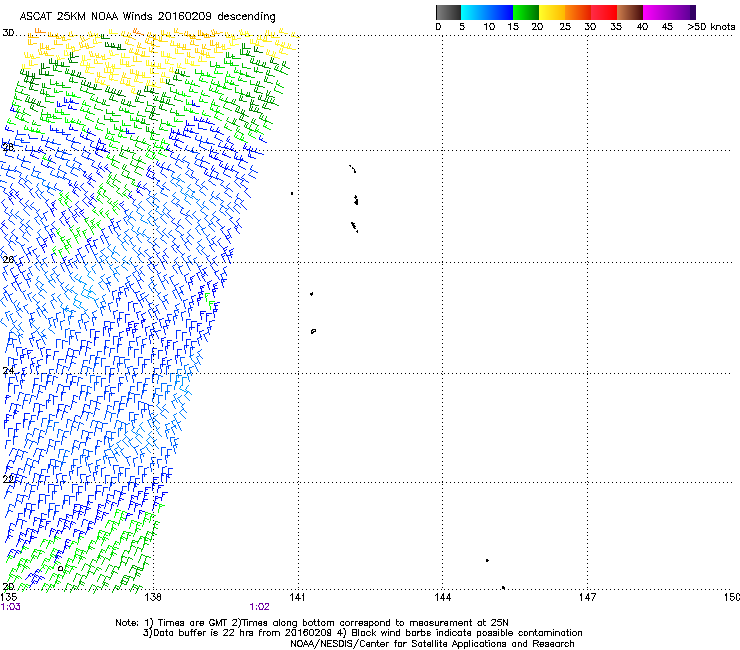Click the legend value label 10
Screen dimensions: 740x650
pos(489,27)
